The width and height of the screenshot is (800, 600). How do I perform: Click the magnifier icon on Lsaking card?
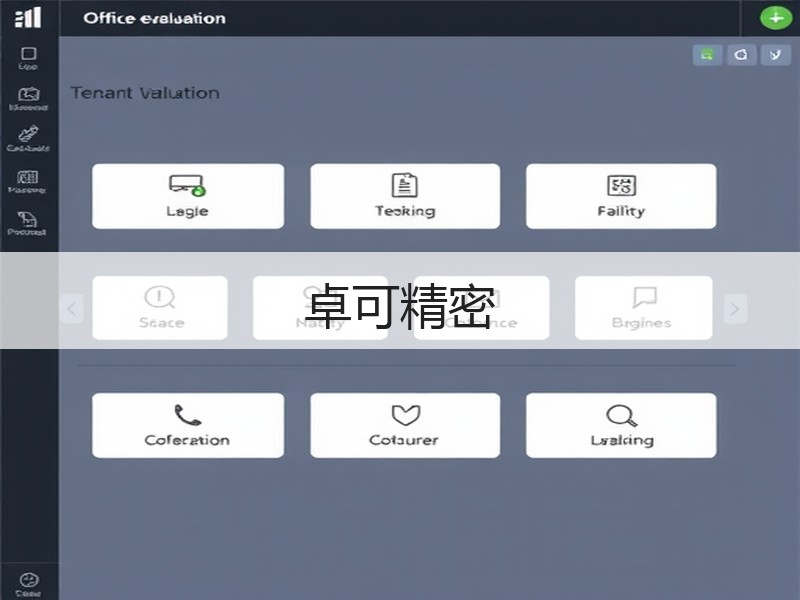(x=621, y=415)
